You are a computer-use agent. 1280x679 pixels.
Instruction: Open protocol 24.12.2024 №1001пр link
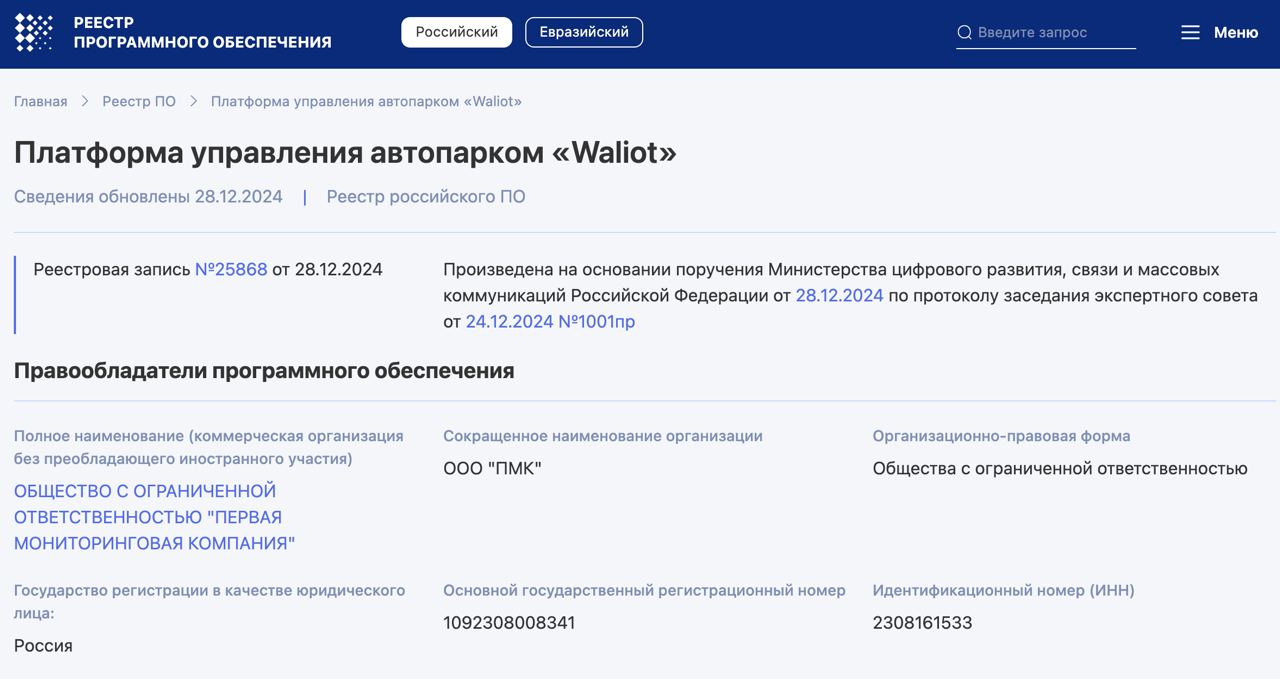(x=550, y=321)
